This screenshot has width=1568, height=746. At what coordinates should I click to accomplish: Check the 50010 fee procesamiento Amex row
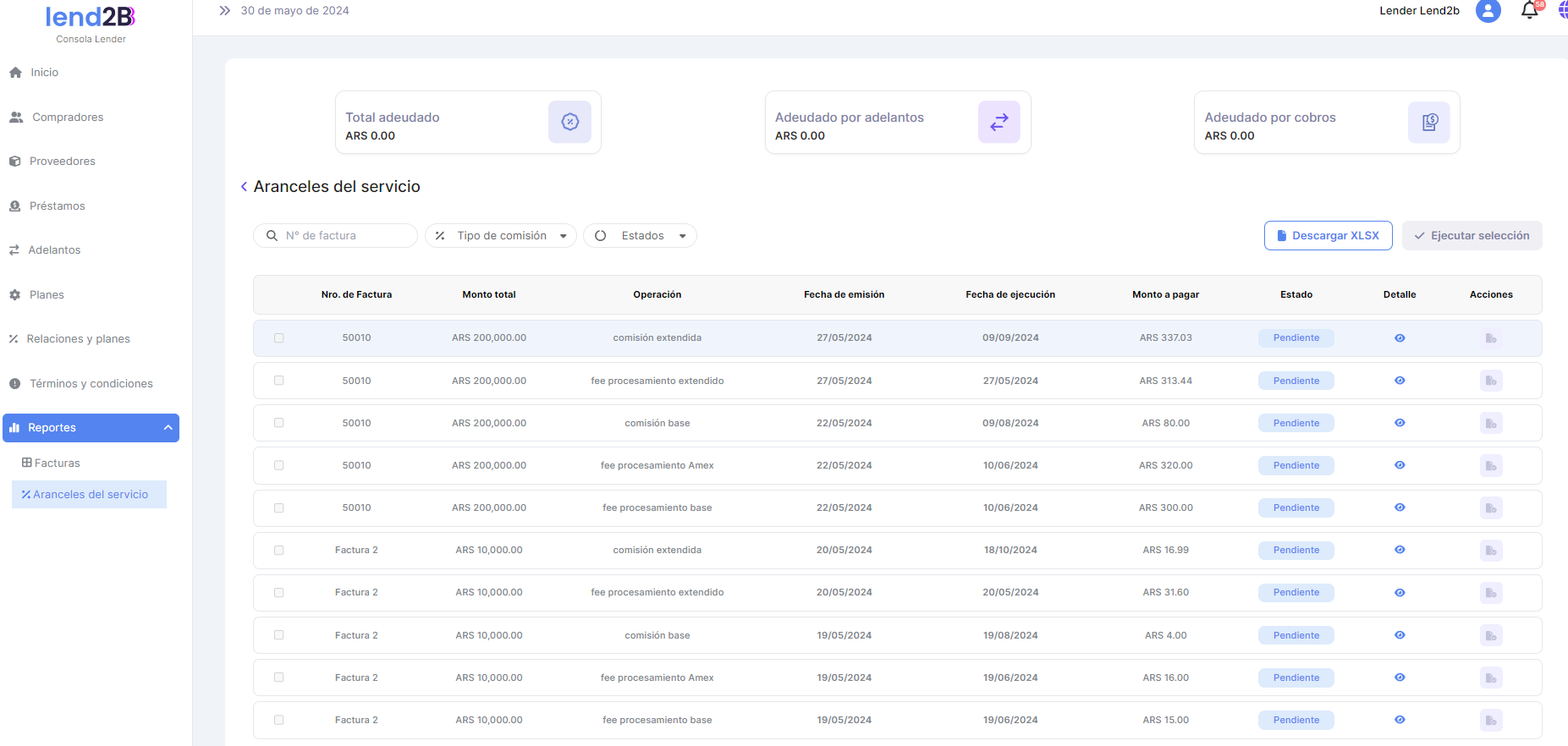pyautogui.click(x=278, y=465)
